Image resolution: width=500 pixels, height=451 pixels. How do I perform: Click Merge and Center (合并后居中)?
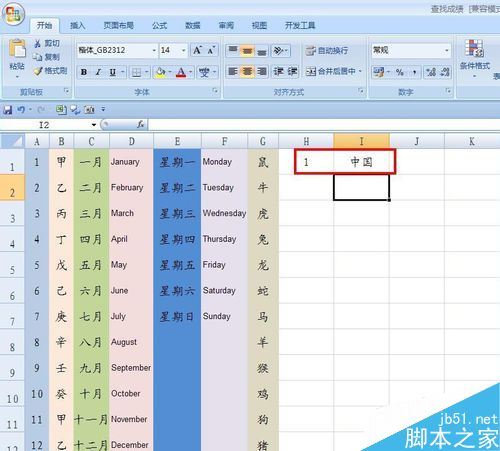[x=331, y=71]
